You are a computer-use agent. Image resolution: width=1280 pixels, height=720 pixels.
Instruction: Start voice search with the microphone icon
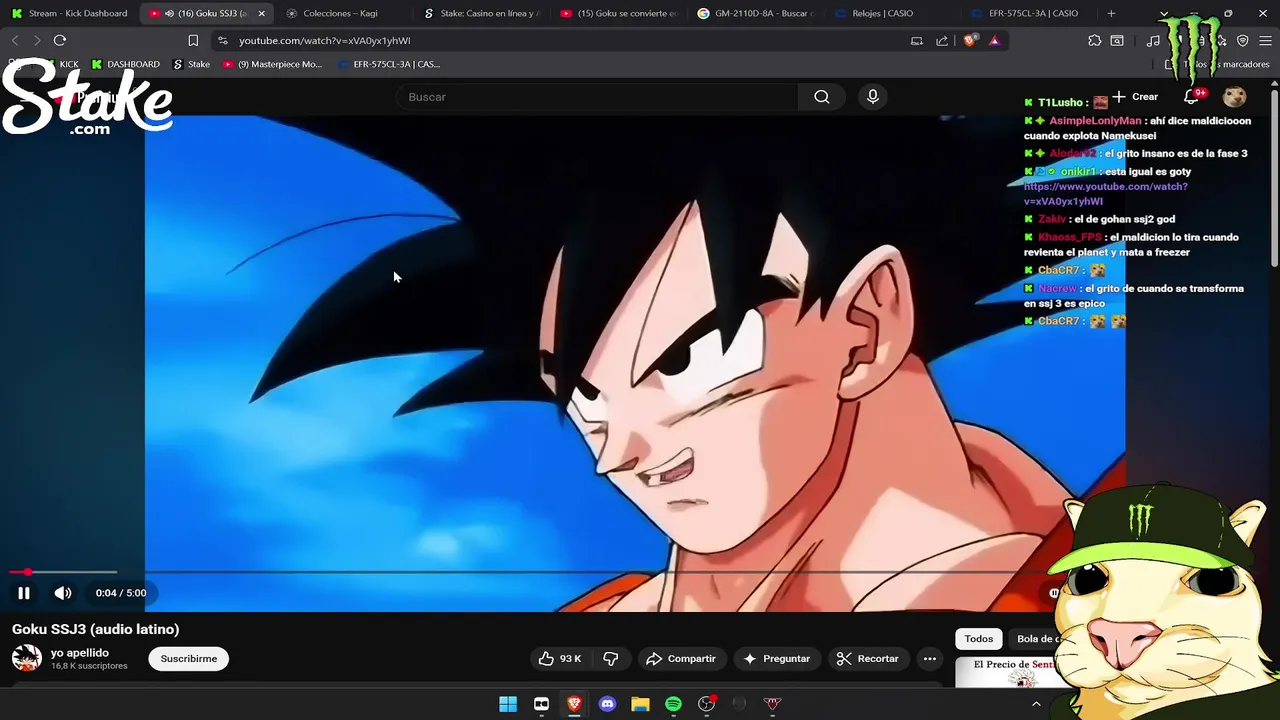[x=873, y=97]
